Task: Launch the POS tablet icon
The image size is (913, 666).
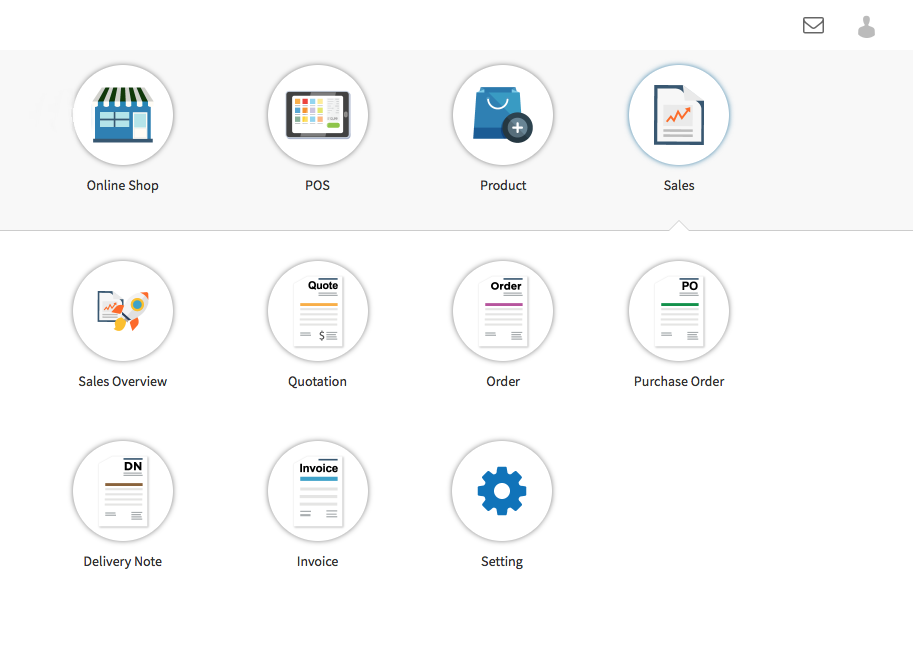Action: 317,115
